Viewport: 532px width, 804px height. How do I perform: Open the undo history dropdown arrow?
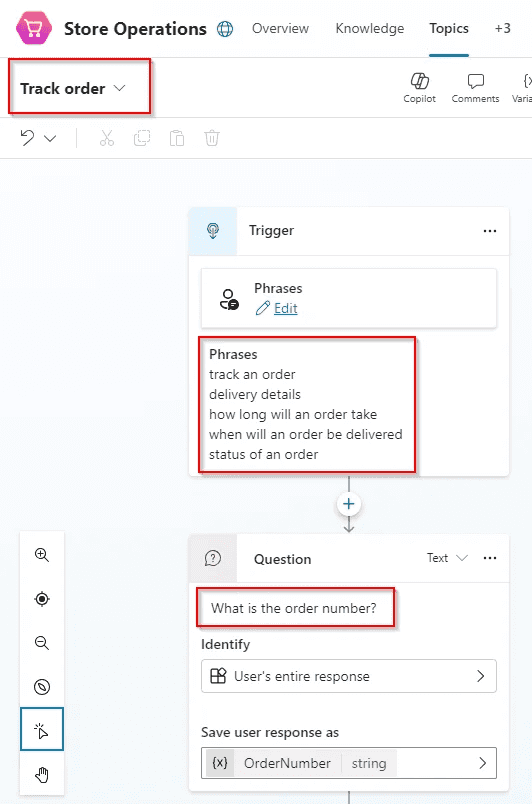click(50, 138)
